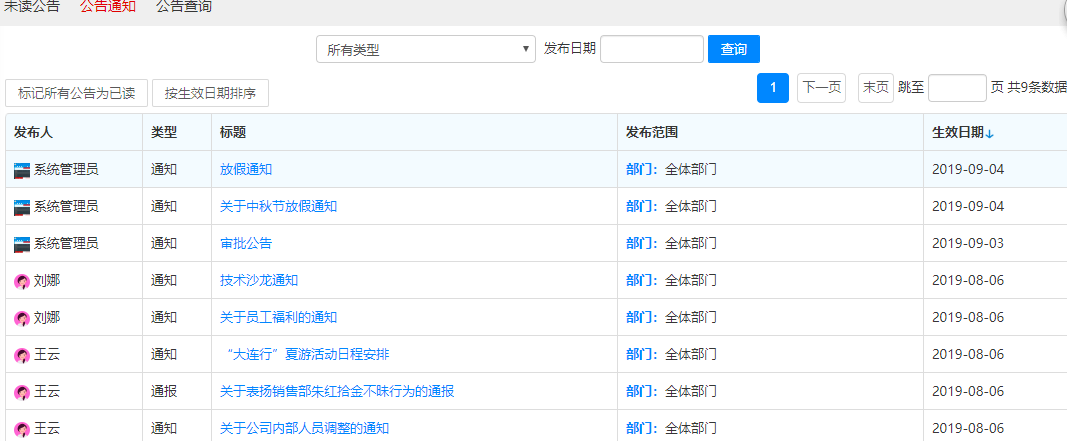Screen dimensions: 1067x441
Task: Switch to the 未读公告 tab
Action: point(32,7)
